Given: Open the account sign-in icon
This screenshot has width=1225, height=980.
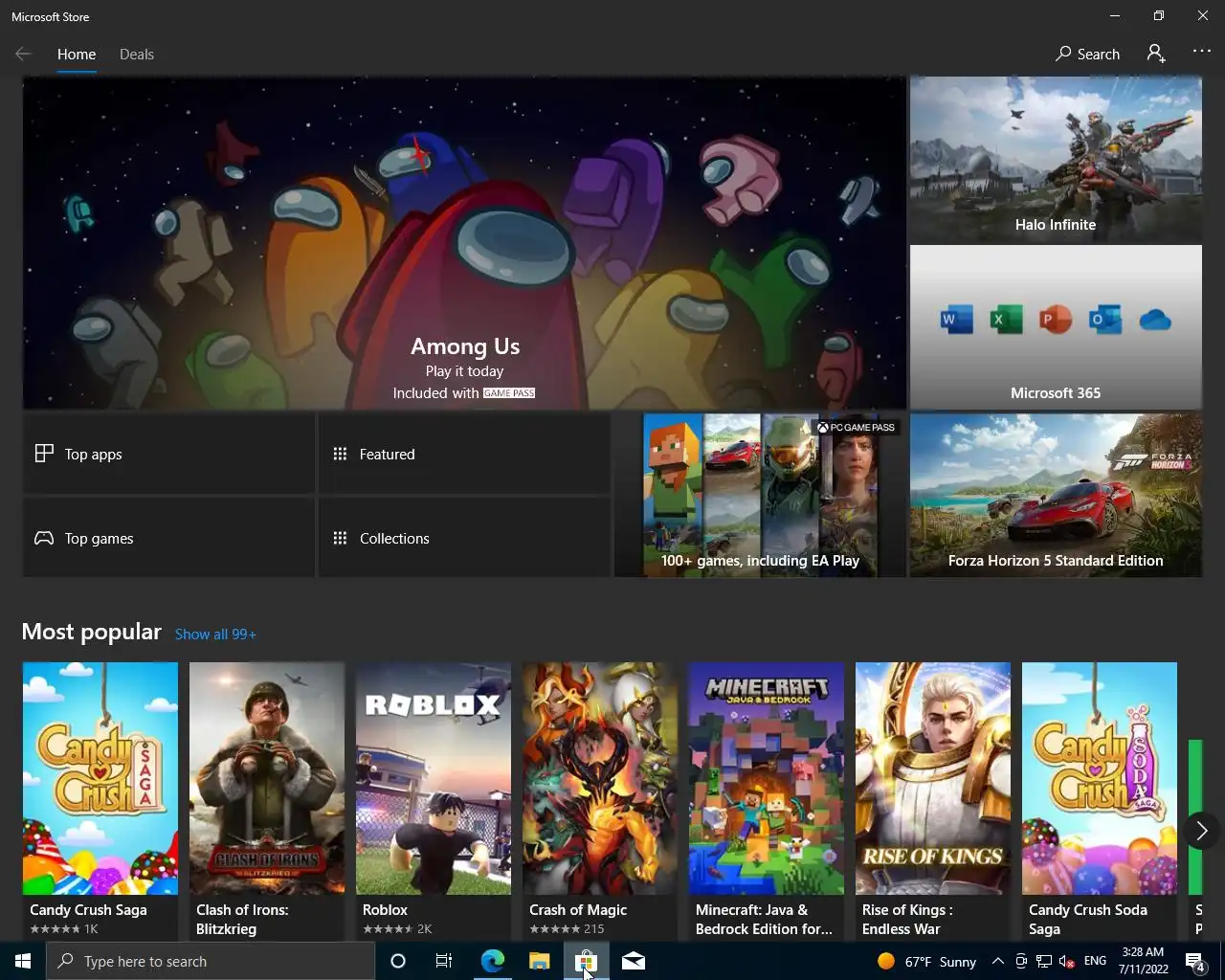Looking at the screenshot, I should coord(1156,55).
